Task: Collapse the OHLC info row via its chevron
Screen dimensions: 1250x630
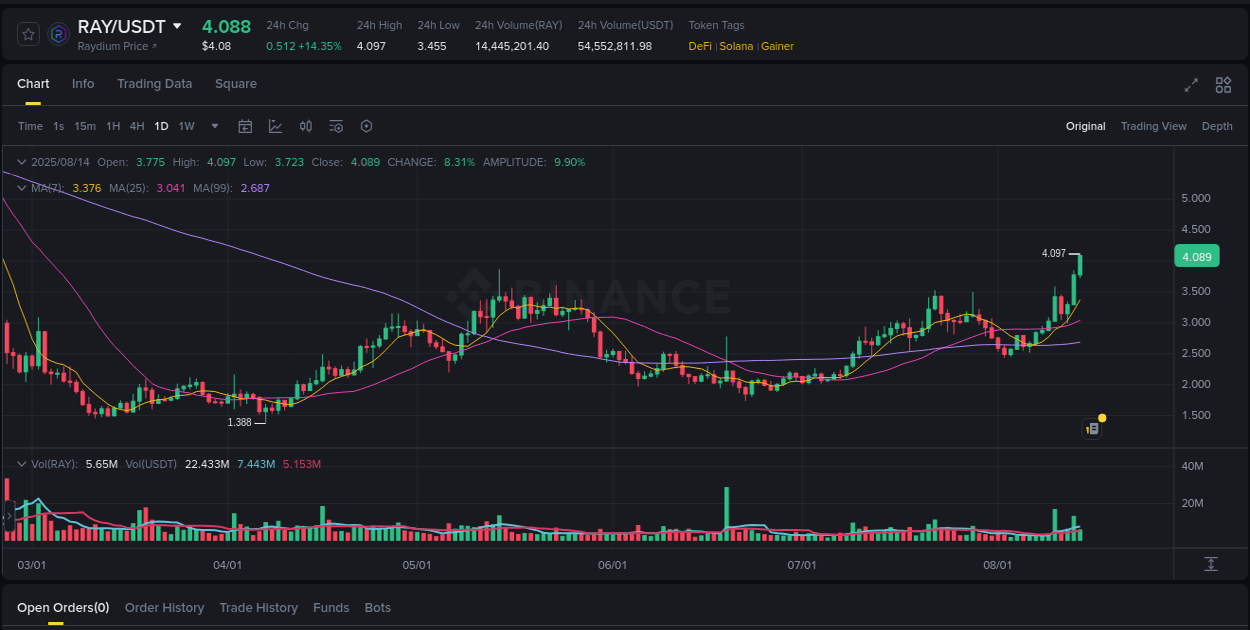Action: coord(21,161)
